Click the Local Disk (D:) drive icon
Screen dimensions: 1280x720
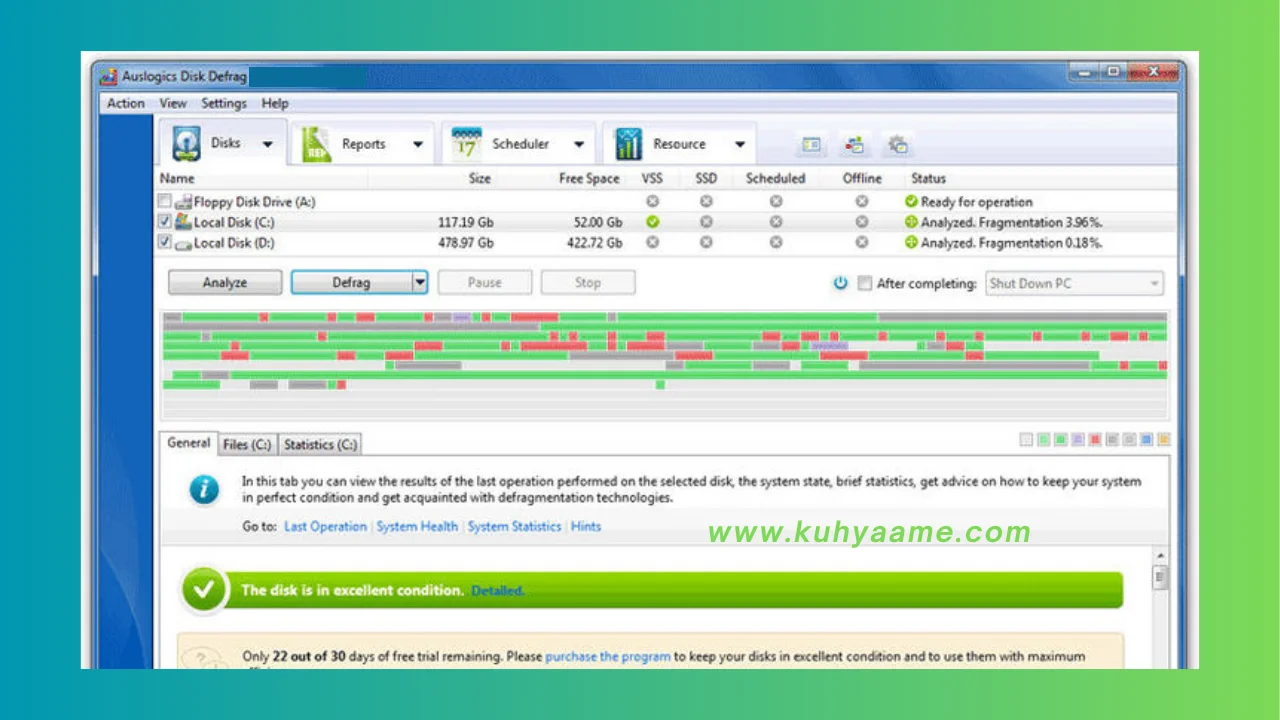click(x=183, y=243)
